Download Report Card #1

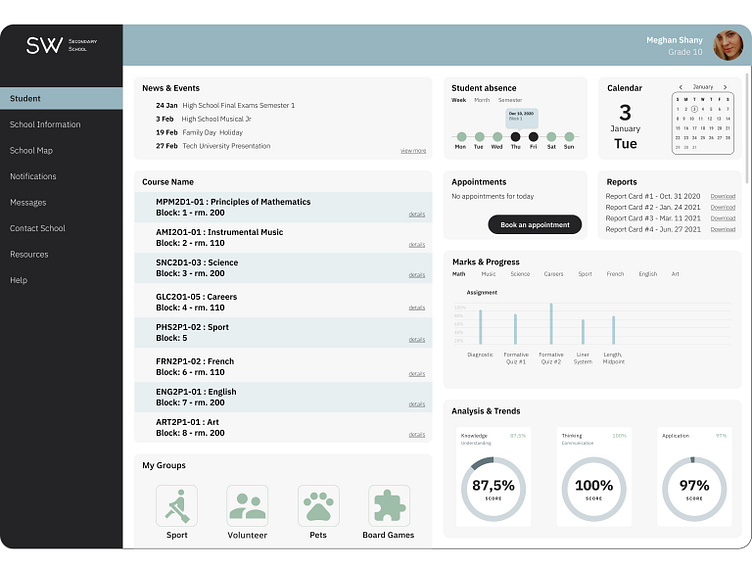pos(722,196)
